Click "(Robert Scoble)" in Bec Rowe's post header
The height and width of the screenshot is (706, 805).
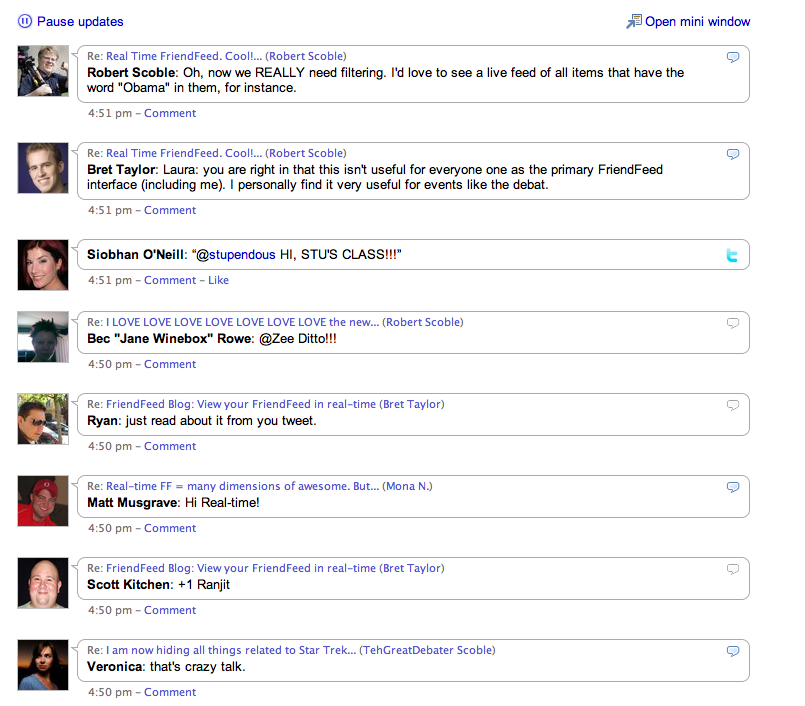[423, 322]
